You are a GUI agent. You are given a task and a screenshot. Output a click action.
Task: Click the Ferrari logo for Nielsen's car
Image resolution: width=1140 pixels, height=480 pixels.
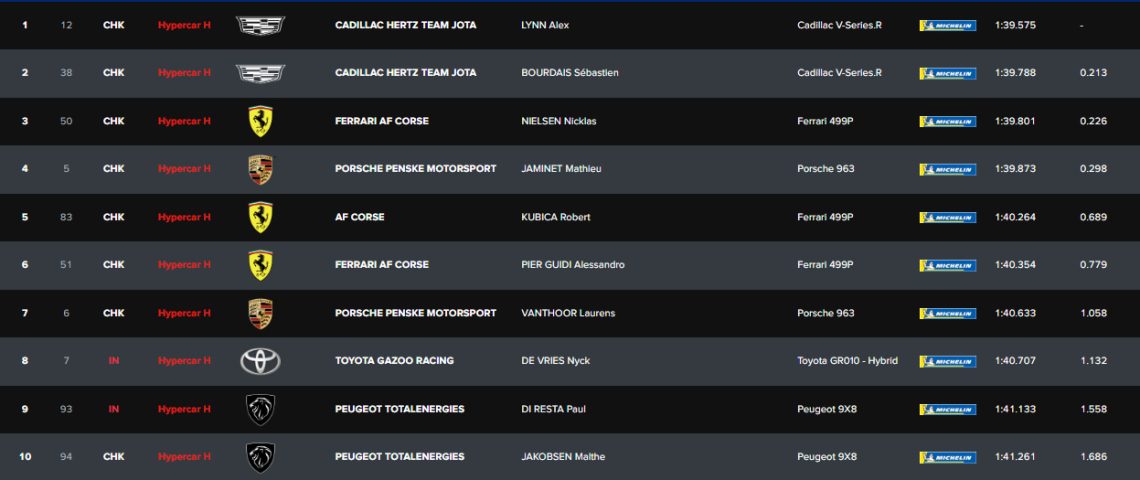pyautogui.click(x=260, y=121)
